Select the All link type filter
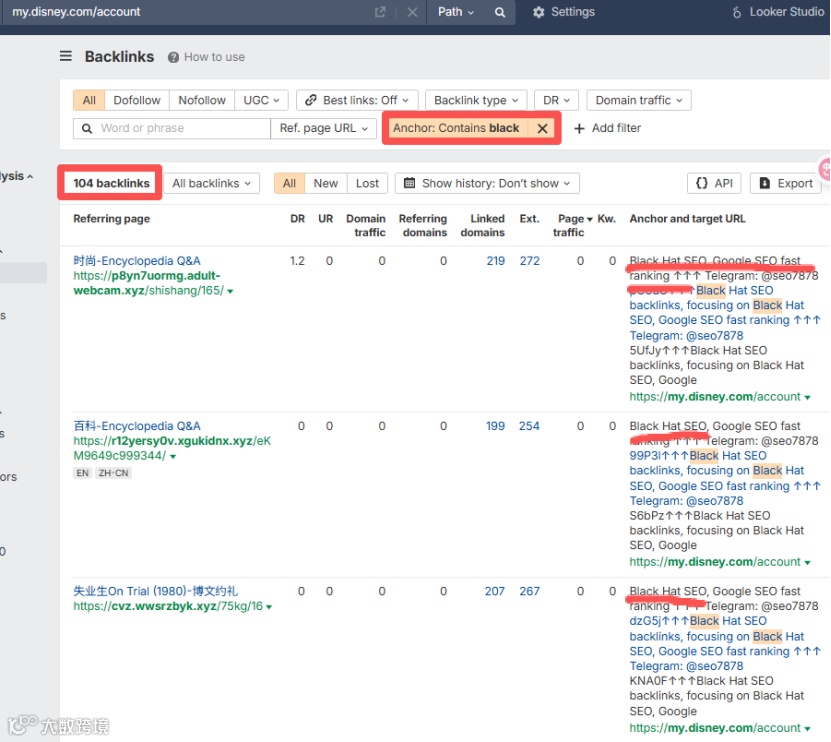831x742 pixels. pos(89,100)
